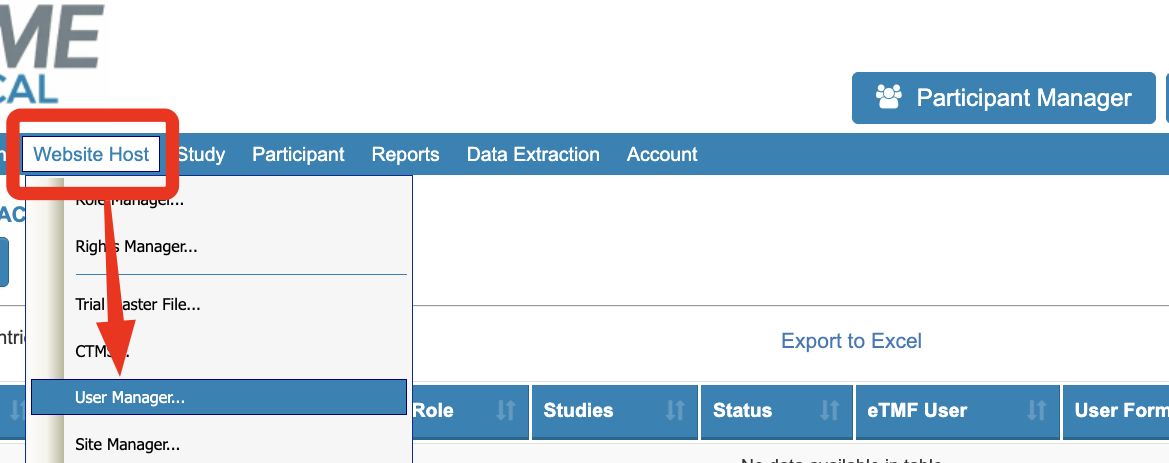This screenshot has height=463, width=1169.
Task: Open the Reports menu
Action: tap(406, 154)
